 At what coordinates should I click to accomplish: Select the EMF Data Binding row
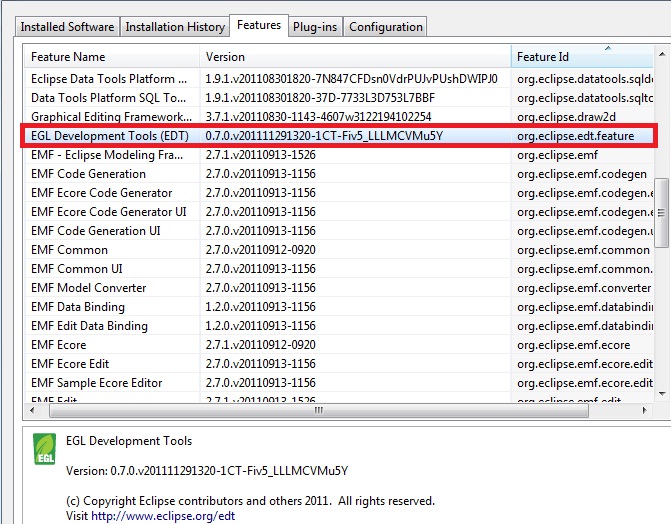click(339, 307)
